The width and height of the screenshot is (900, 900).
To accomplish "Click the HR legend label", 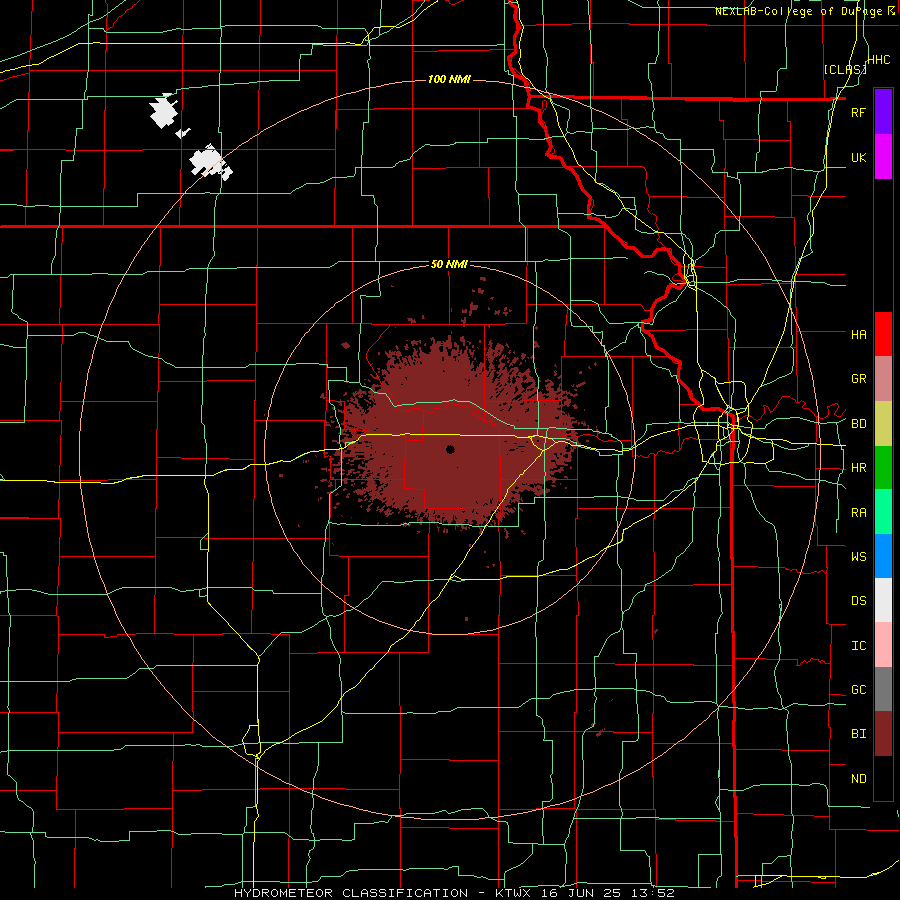I will coord(858,468).
